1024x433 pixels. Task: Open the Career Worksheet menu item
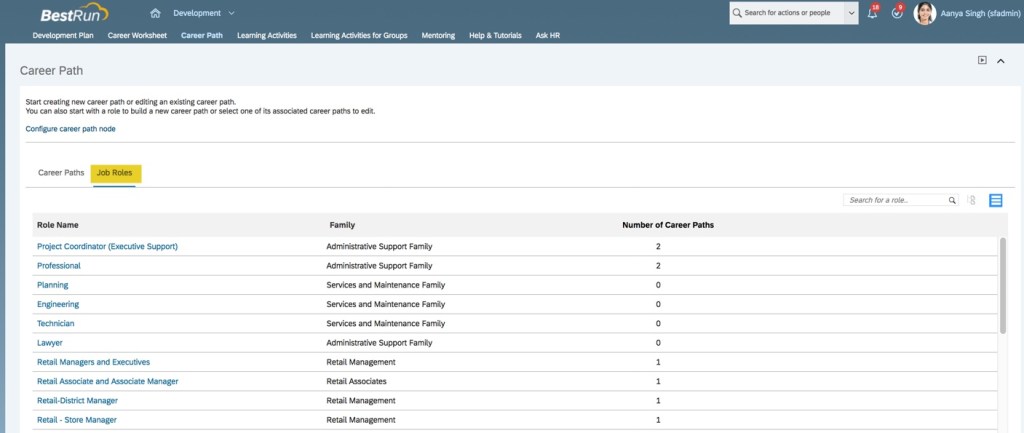tap(137, 35)
